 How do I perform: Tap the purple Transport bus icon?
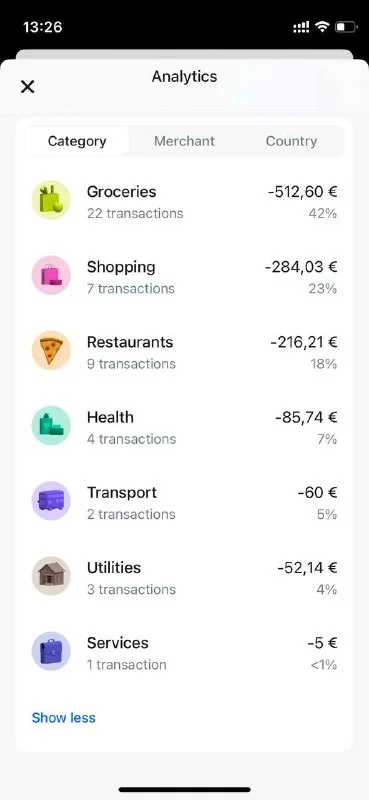51,501
